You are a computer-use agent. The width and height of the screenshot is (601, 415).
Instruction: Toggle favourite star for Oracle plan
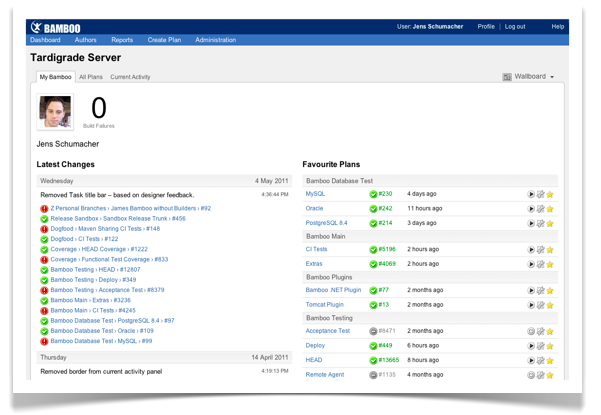[550, 209]
